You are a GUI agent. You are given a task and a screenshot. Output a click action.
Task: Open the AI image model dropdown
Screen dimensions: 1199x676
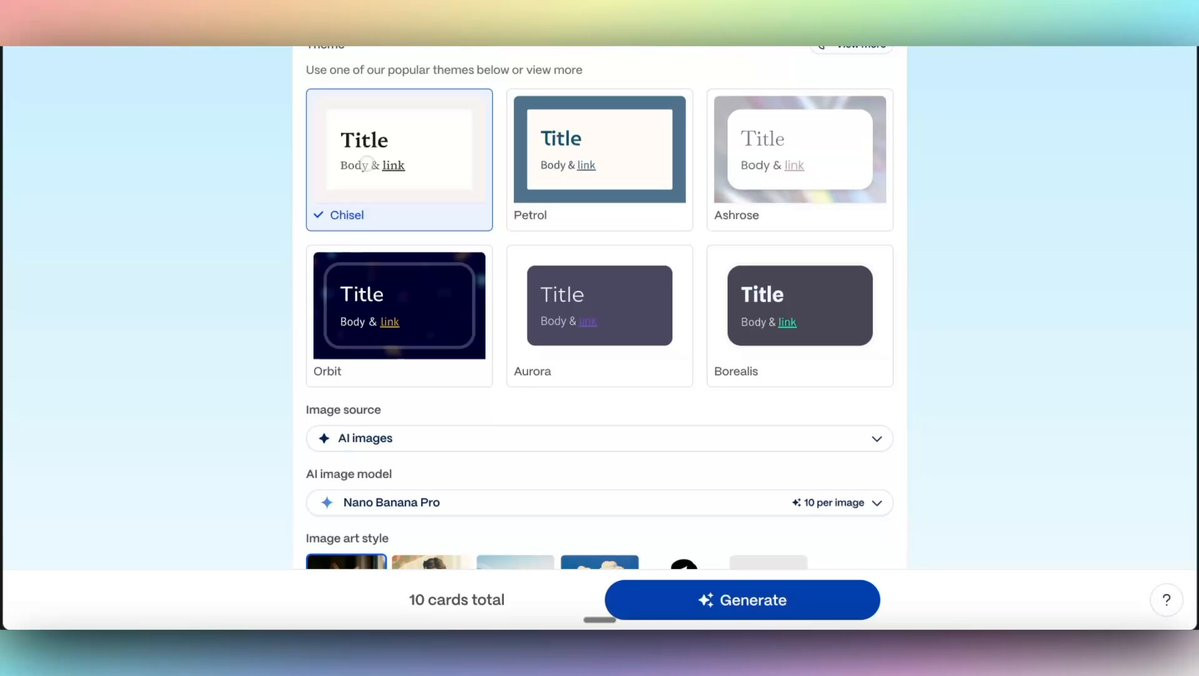coord(600,502)
